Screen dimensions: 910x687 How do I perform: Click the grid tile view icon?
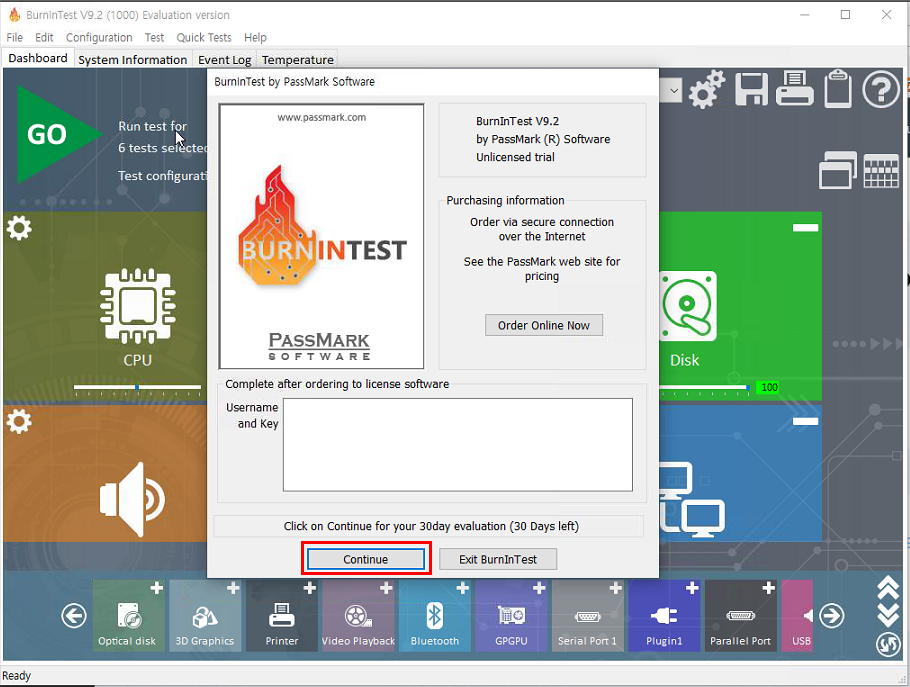[881, 171]
